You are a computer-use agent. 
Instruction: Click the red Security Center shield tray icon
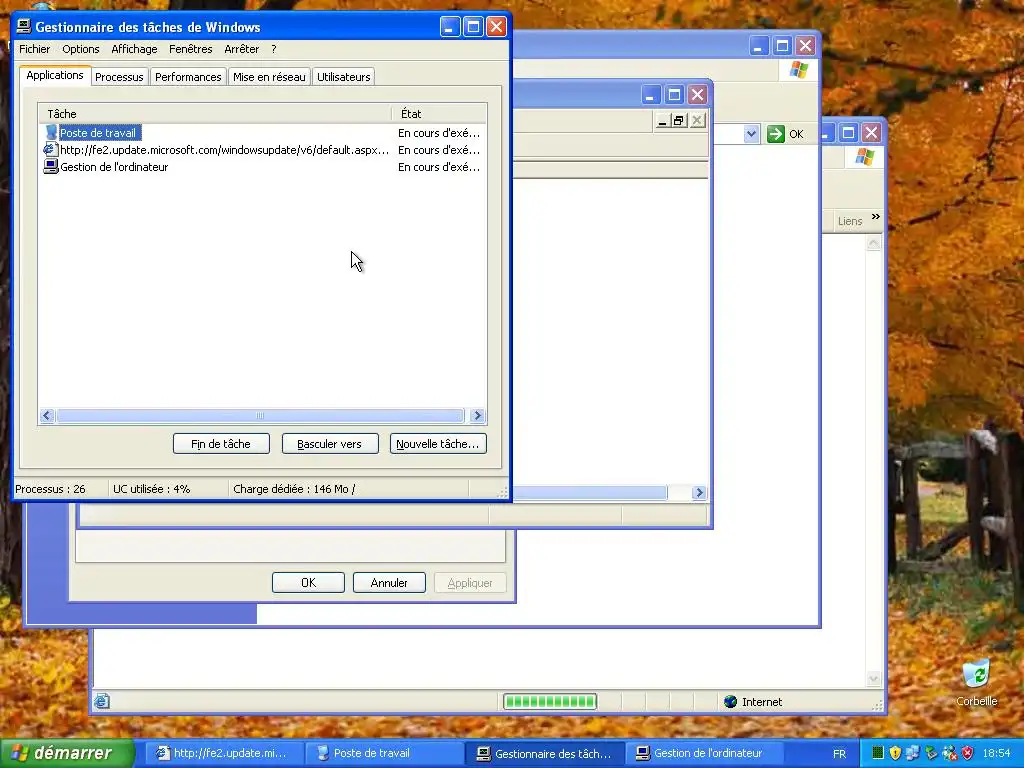968,753
